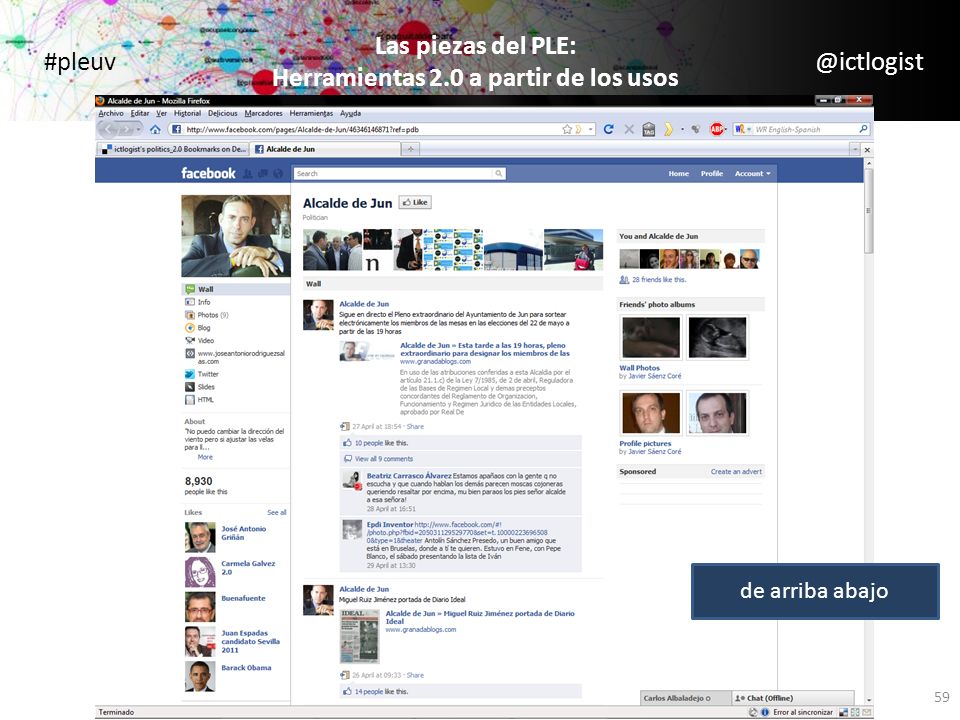Click the thumbs-up icon by 10 people like this

point(347,443)
